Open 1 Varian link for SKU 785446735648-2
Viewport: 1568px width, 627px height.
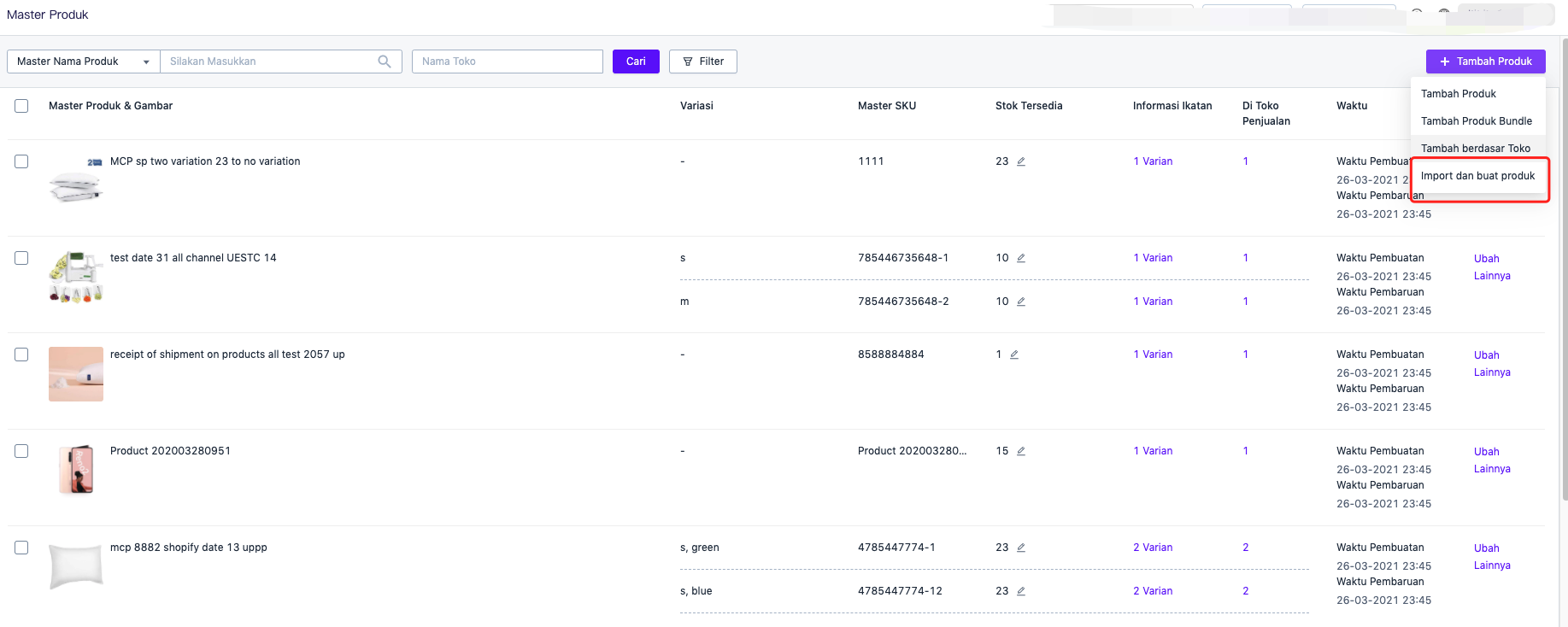(1153, 302)
